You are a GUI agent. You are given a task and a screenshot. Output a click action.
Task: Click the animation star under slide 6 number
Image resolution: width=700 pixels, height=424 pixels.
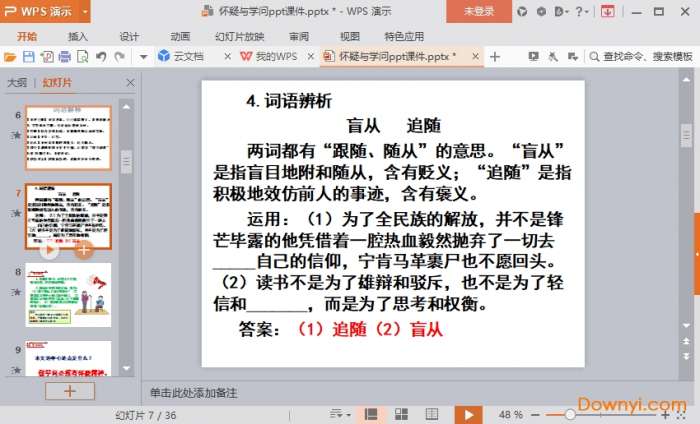click(x=17, y=135)
